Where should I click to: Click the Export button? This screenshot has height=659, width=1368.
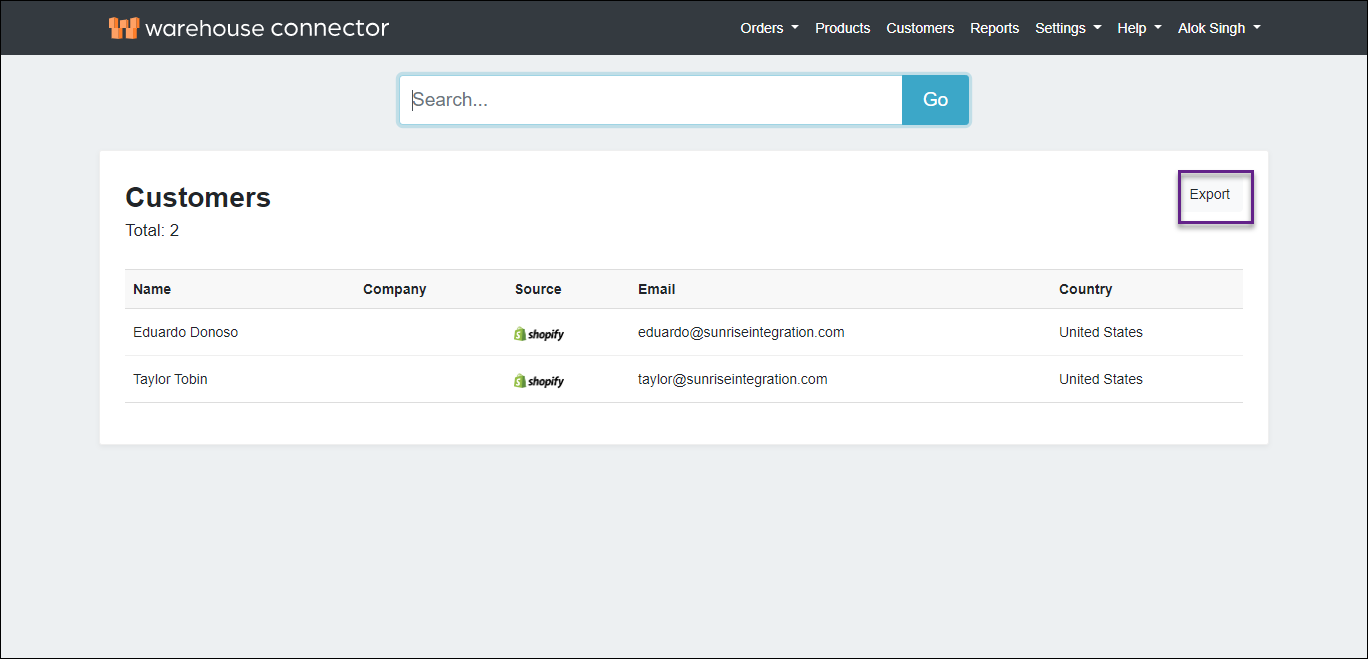pyautogui.click(x=1210, y=195)
